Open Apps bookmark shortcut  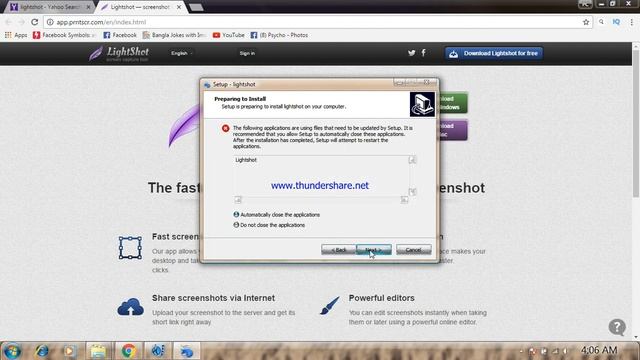click(16, 35)
